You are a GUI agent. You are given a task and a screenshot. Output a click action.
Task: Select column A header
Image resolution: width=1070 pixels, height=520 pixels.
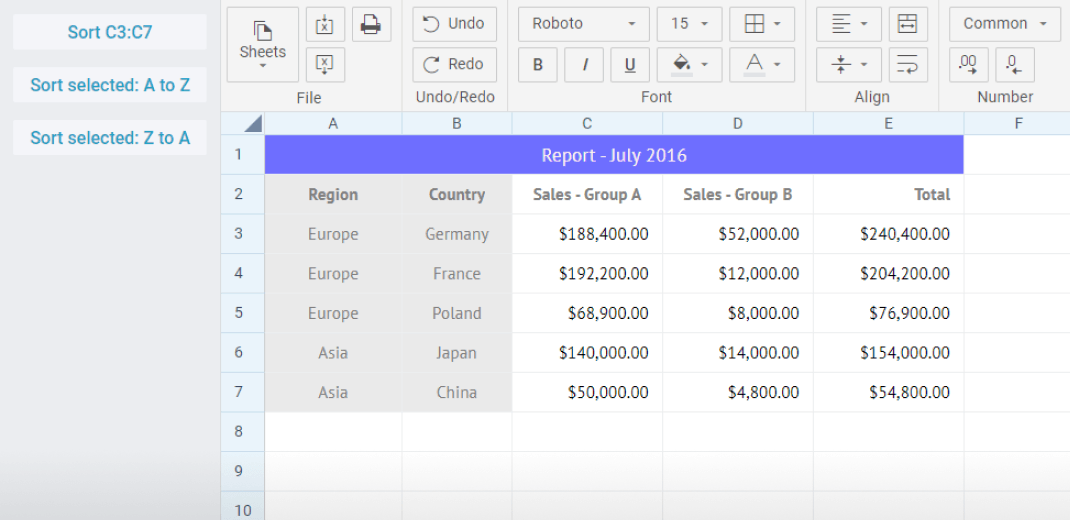(333, 124)
